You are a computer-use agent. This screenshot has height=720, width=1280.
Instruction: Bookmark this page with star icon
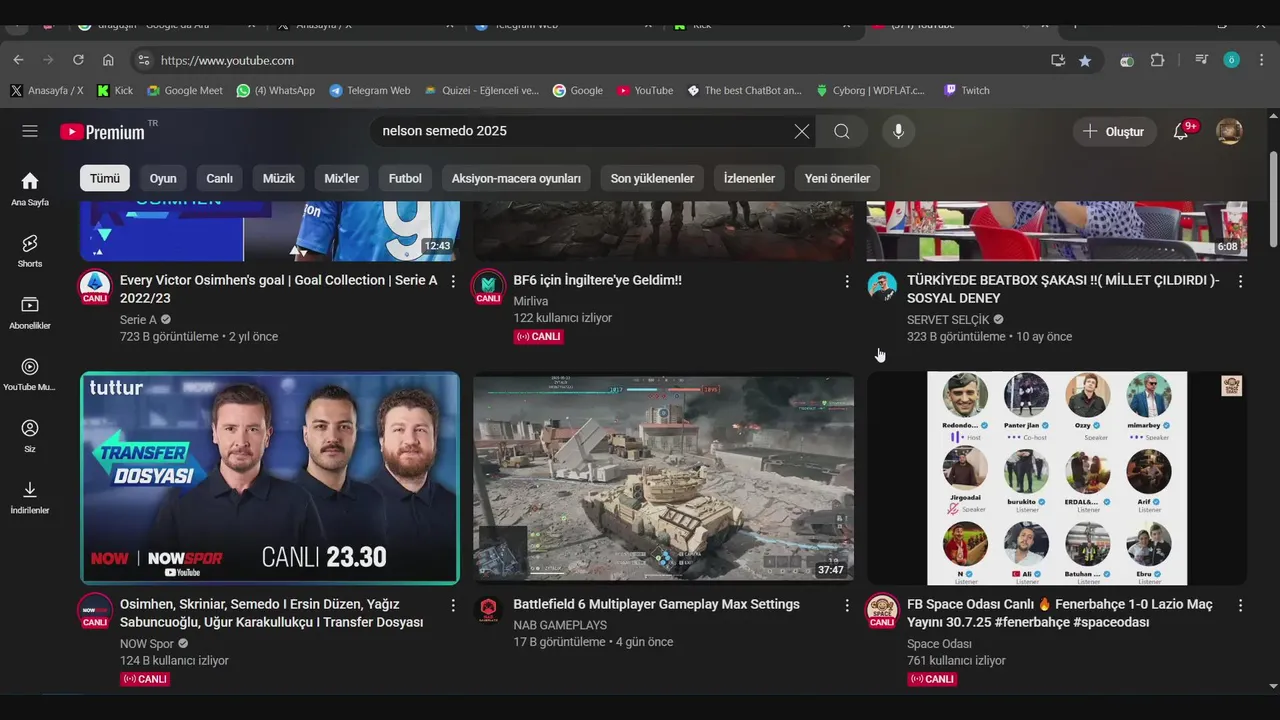[1085, 60]
